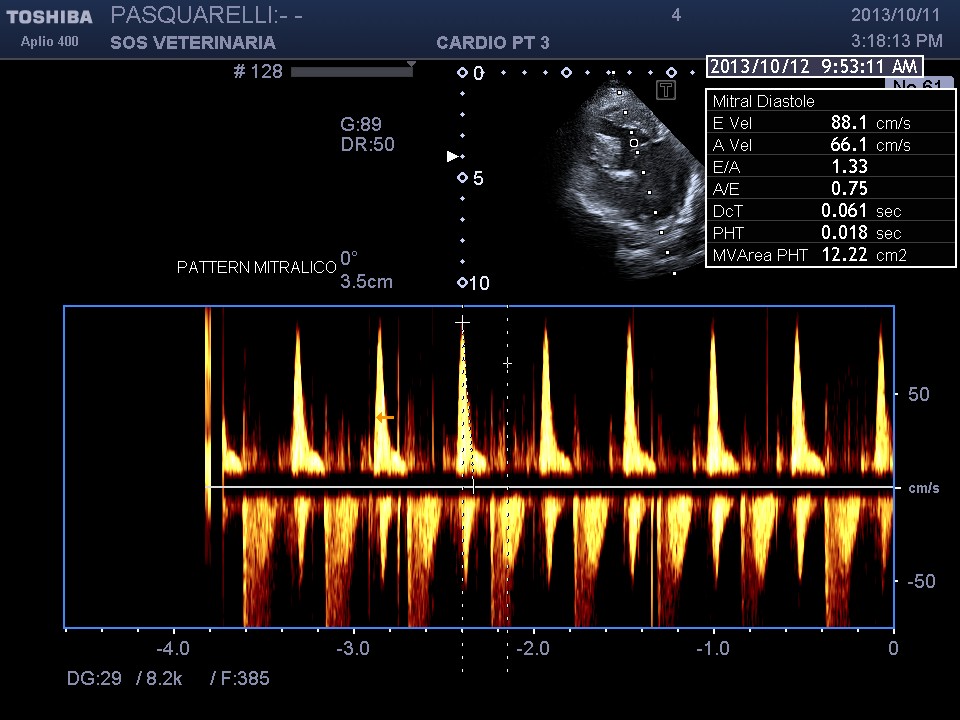Screen dimensions: 960x720
Task: Click the CARDIO PT 3 preset label
Action: click(492, 43)
